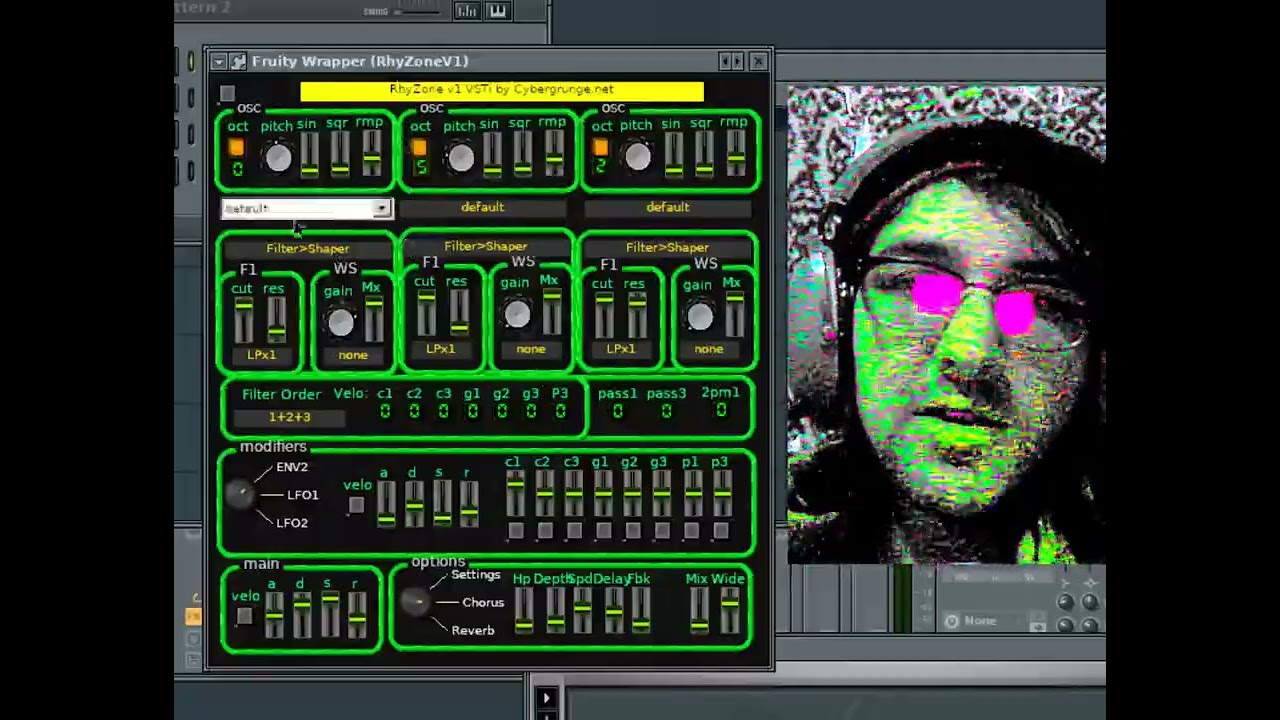Change second waveshaper type 'none'

[531, 349]
